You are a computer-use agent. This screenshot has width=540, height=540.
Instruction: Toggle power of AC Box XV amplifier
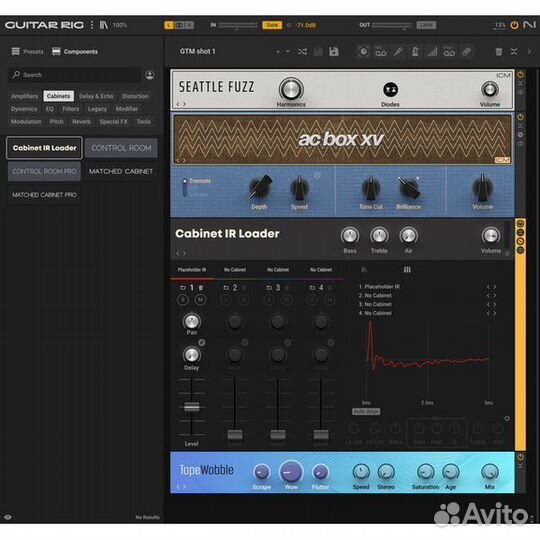[x=520, y=117]
